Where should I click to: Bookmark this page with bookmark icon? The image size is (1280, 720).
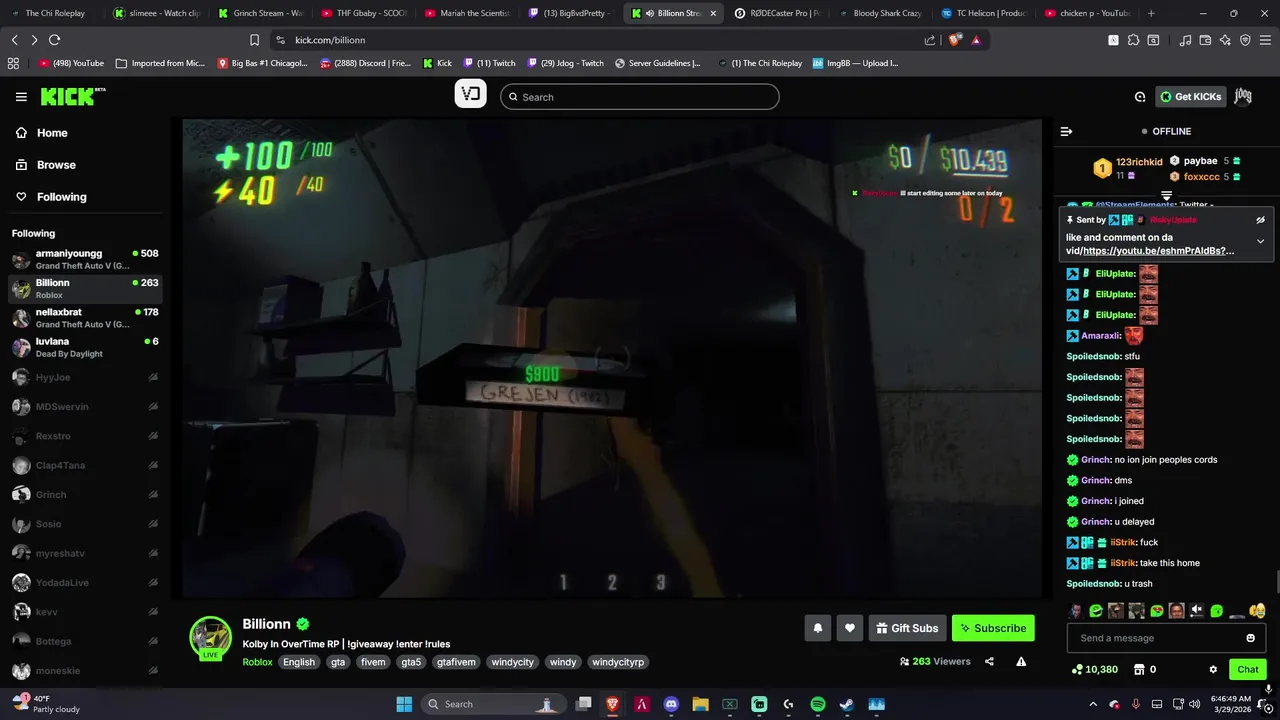click(254, 40)
